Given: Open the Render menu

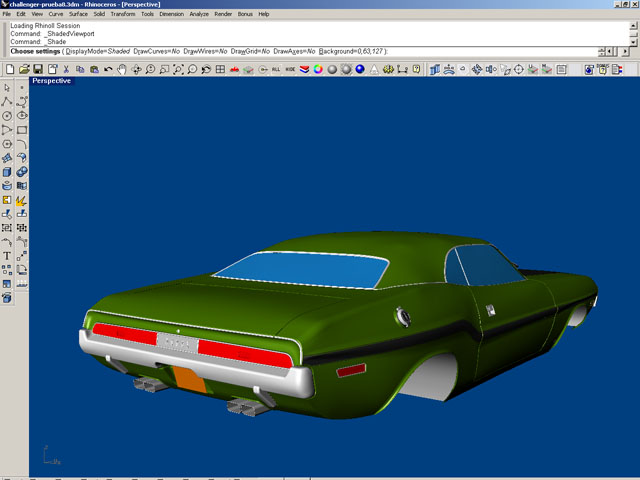Looking at the screenshot, I should point(223,14).
